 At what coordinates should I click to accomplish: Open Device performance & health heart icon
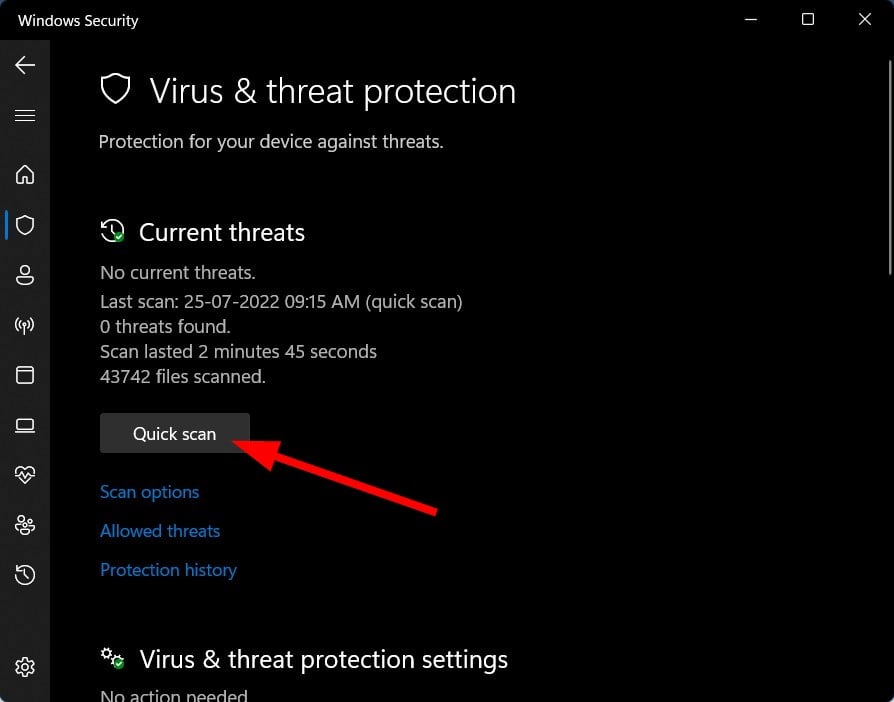pos(25,474)
